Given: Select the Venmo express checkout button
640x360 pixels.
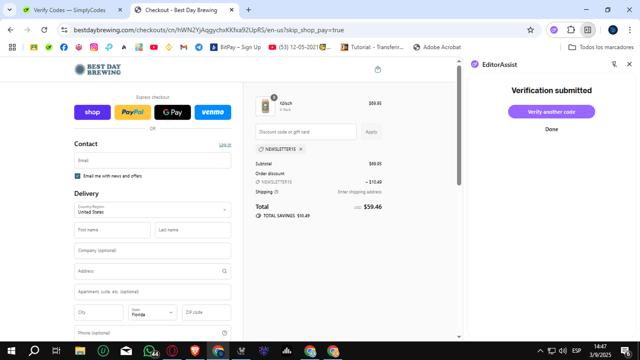Looking at the screenshot, I should tap(213, 112).
